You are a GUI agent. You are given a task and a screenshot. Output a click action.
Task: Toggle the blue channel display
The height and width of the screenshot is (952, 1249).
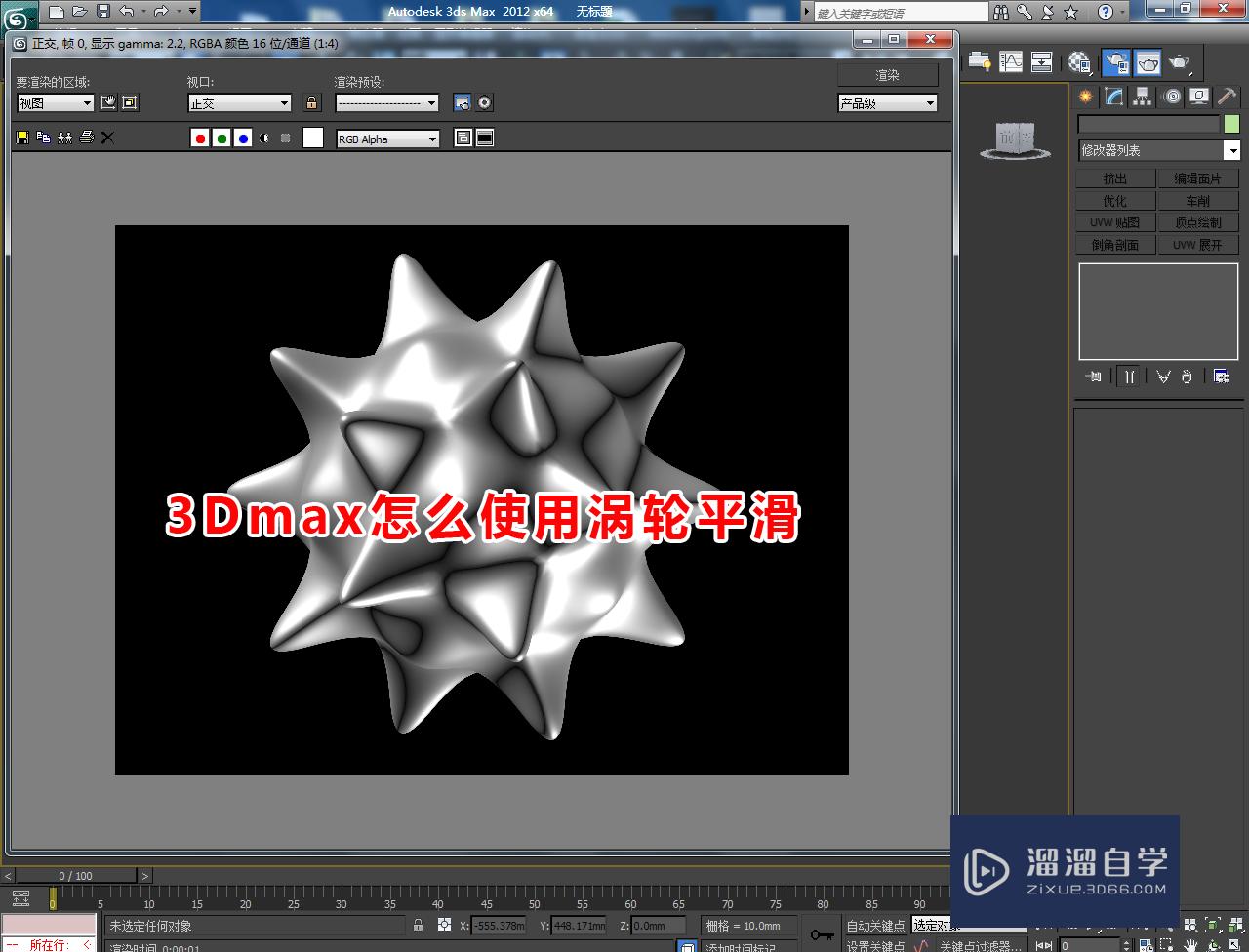[x=243, y=139]
